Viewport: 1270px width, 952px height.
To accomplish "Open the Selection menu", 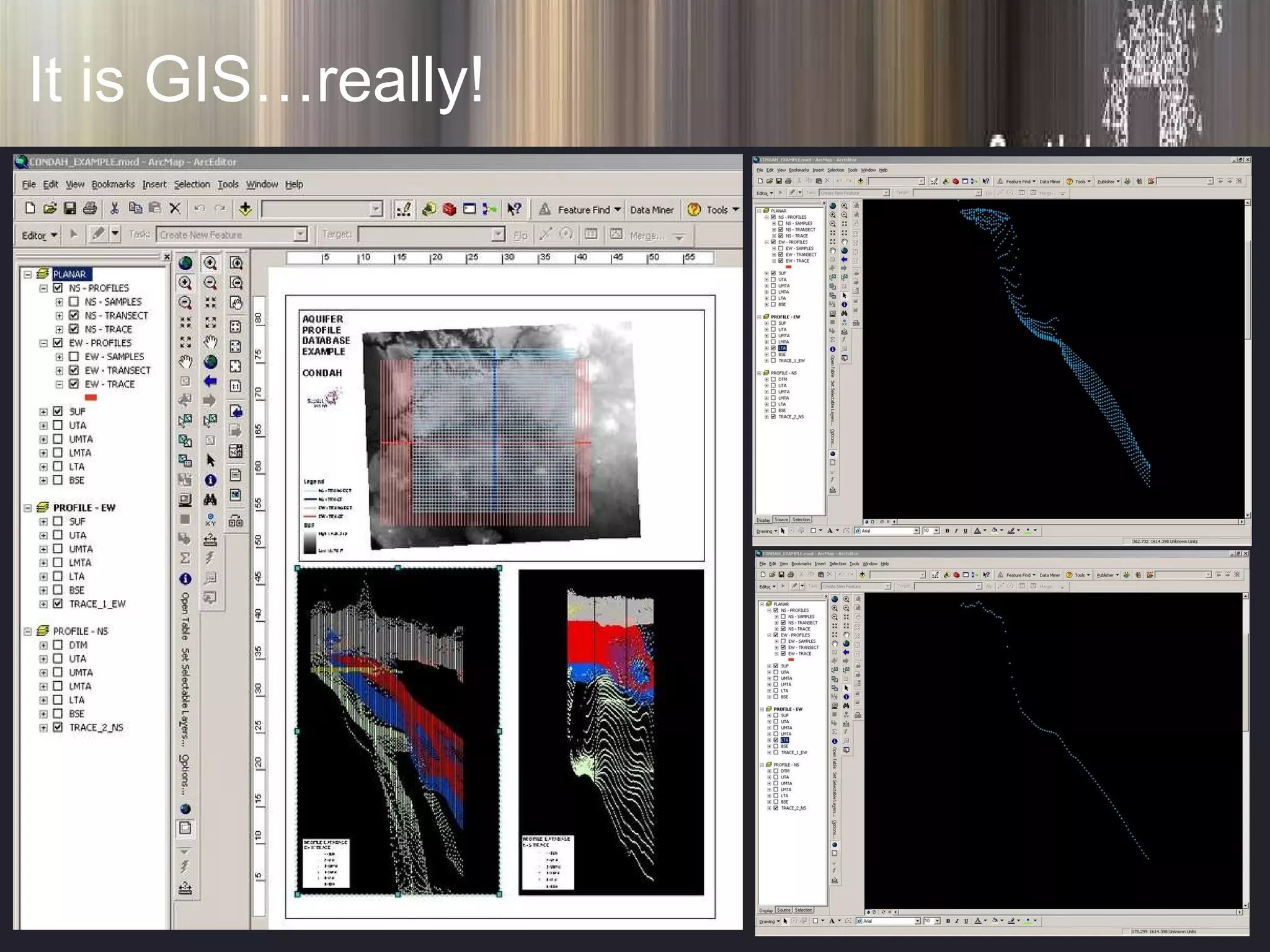I will click(x=192, y=184).
